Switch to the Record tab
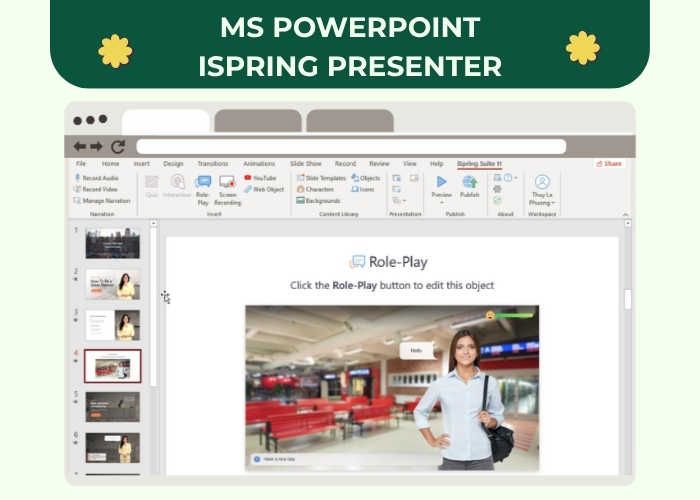This screenshot has height=500, width=700. (345, 164)
